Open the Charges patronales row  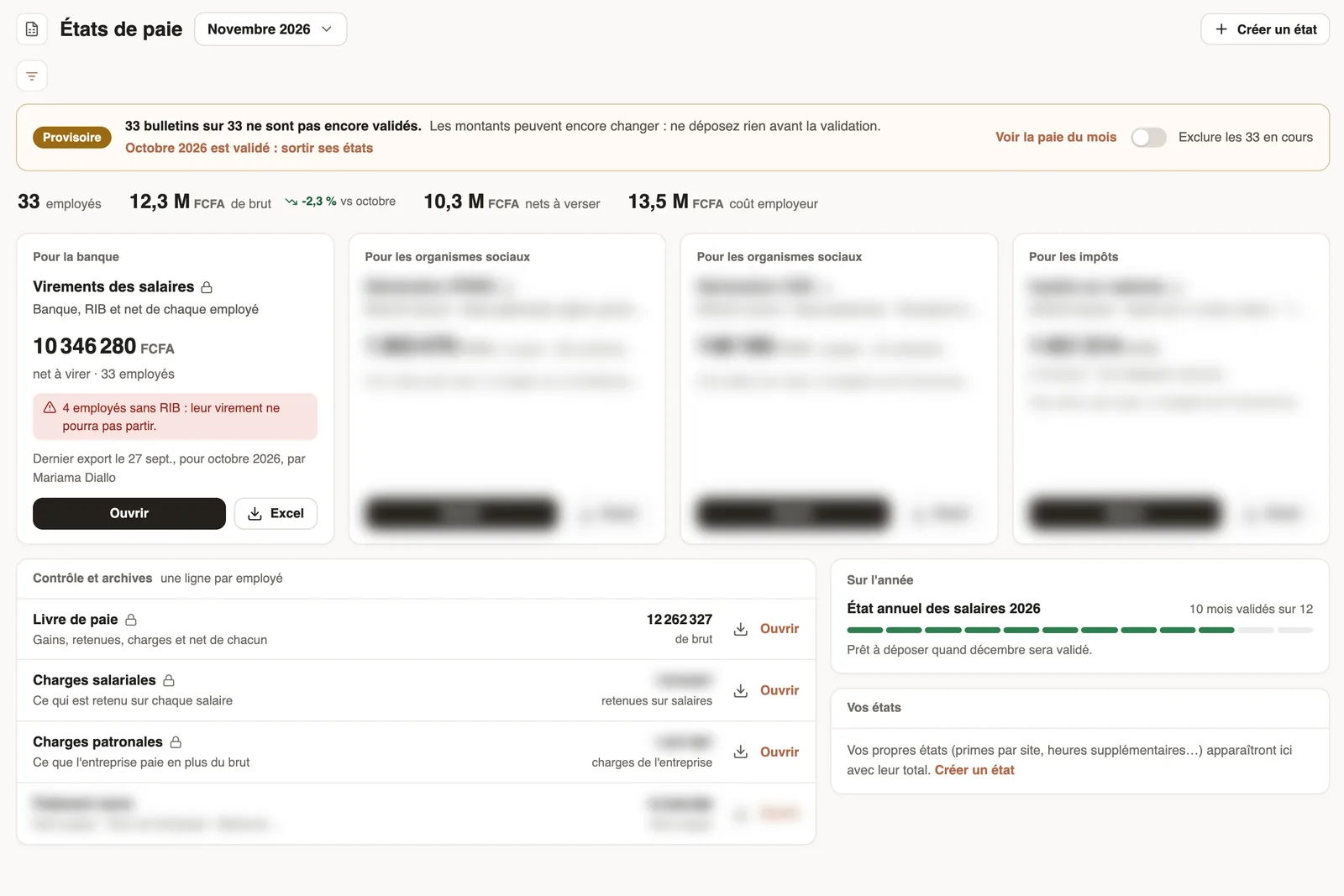point(780,752)
